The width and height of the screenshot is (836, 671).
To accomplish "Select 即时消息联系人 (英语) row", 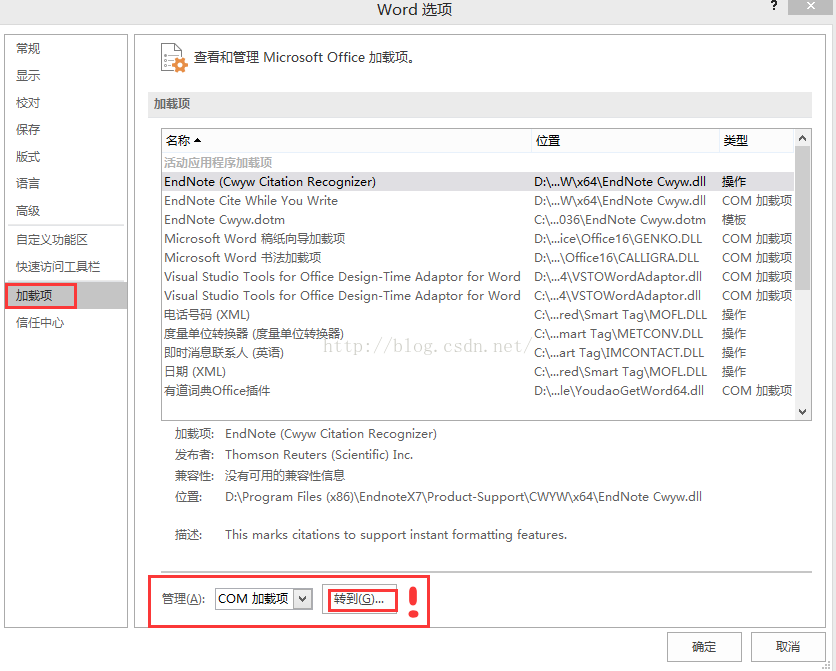I will click(x=478, y=353).
